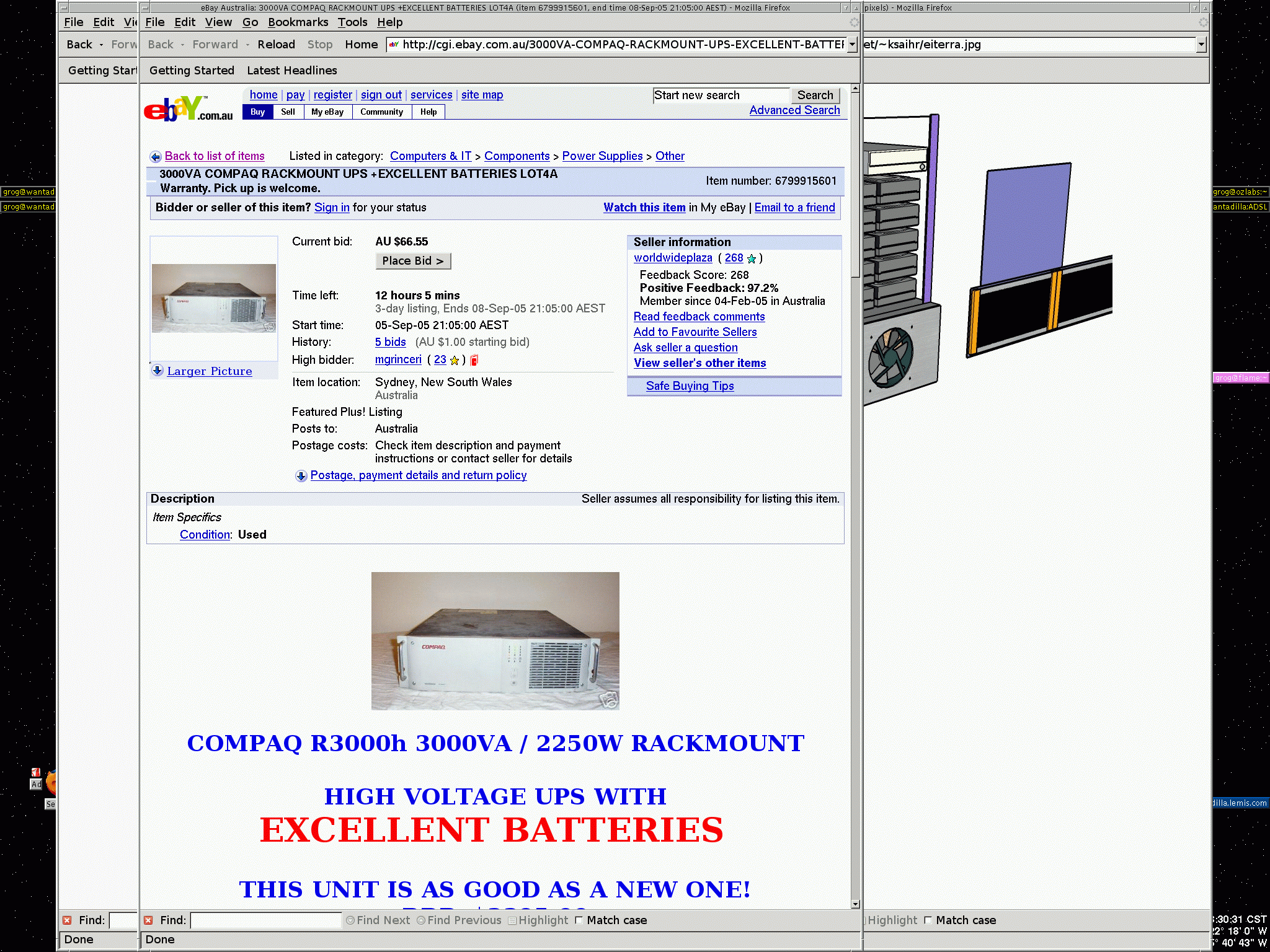Viewport: 1270px width, 952px height.
Task: Select the Sell tab on eBay
Action: 288,112
